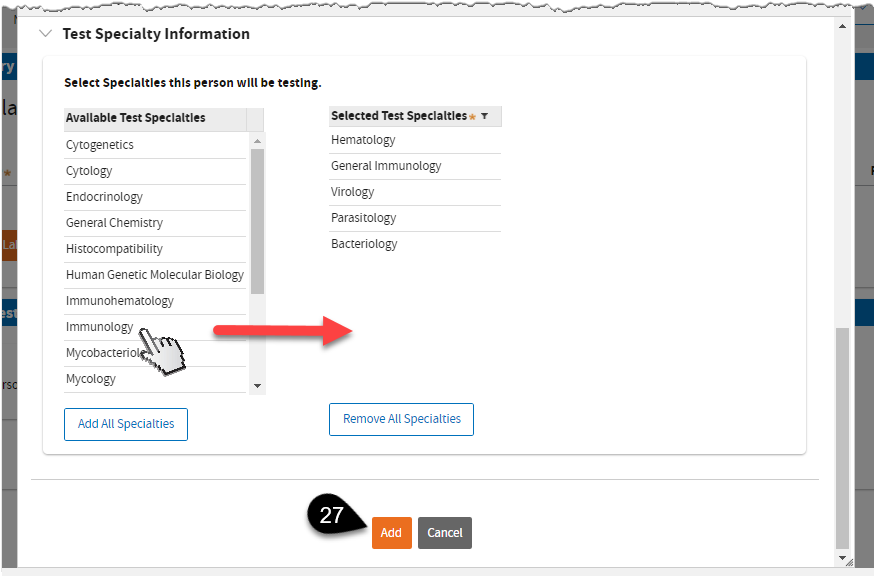
Task: Click the dialog scrollbar down arrow
Action: pos(843,558)
